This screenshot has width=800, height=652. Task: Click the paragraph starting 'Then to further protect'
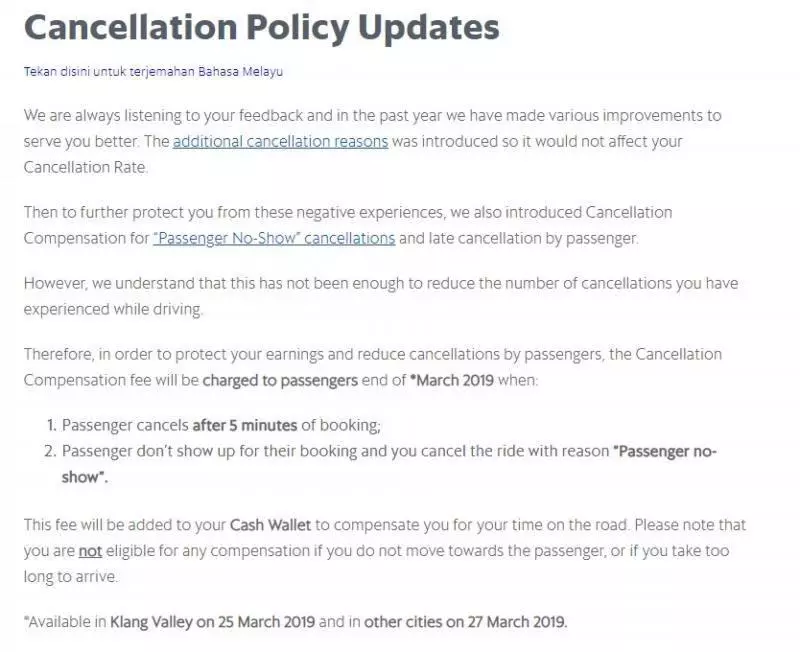click(348, 225)
